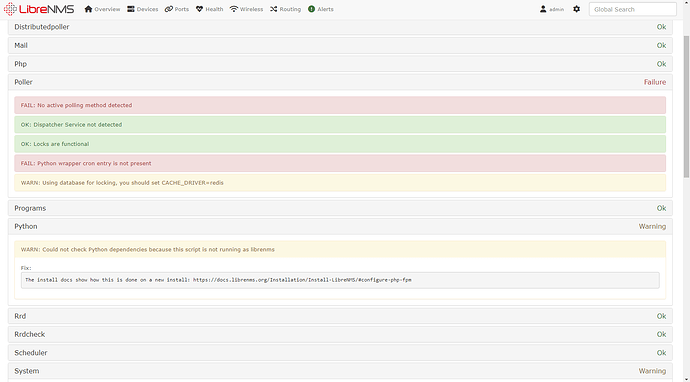Click the Routing shuffle icon
Screen dimensions: 690x382
click(x=274, y=9)
